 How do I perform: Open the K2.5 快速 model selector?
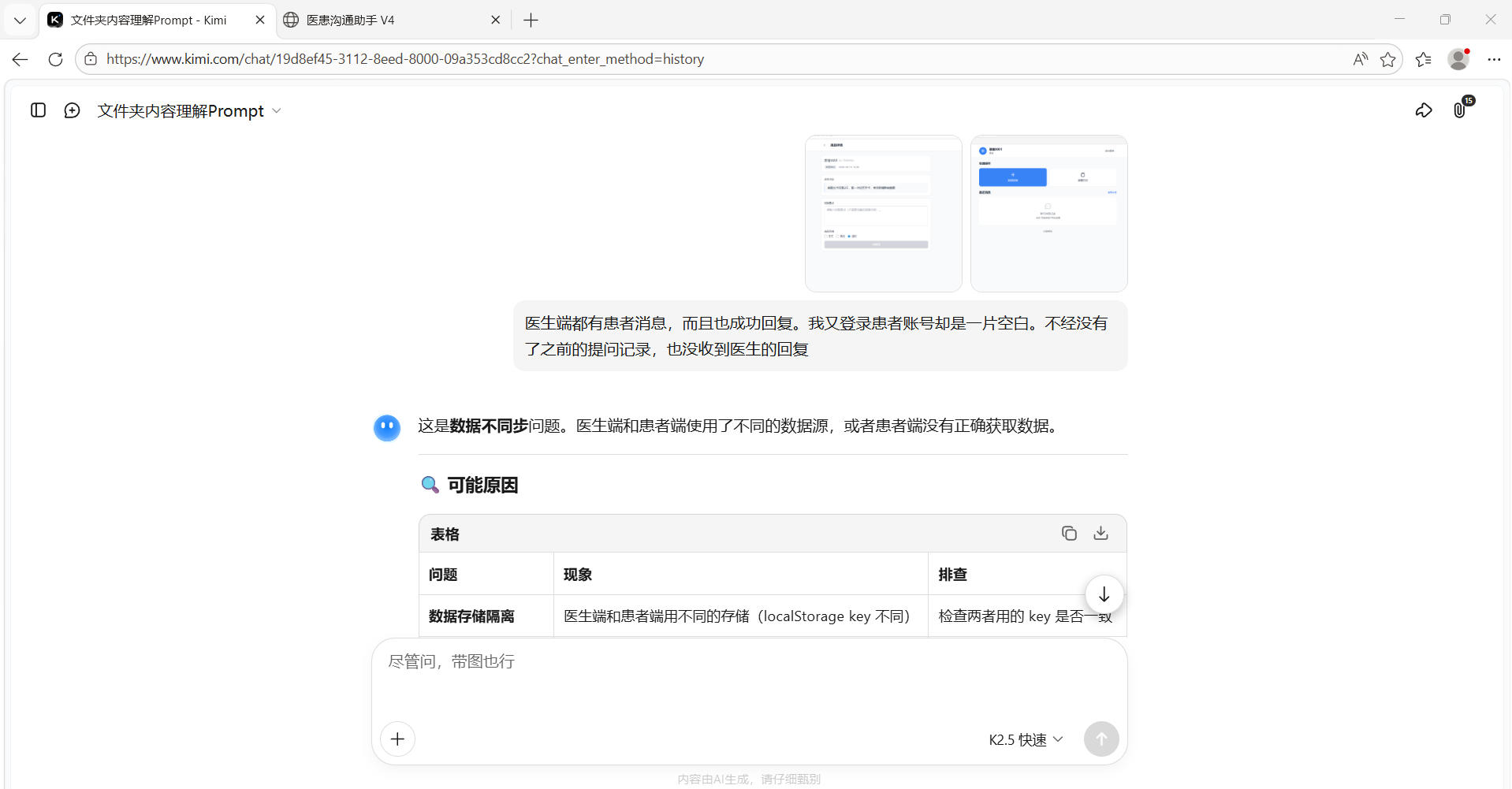click(1025, 739)
